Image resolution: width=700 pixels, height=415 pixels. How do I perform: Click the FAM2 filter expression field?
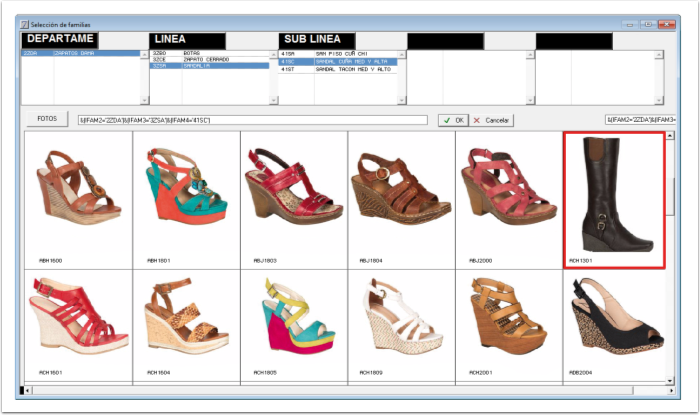252,120
